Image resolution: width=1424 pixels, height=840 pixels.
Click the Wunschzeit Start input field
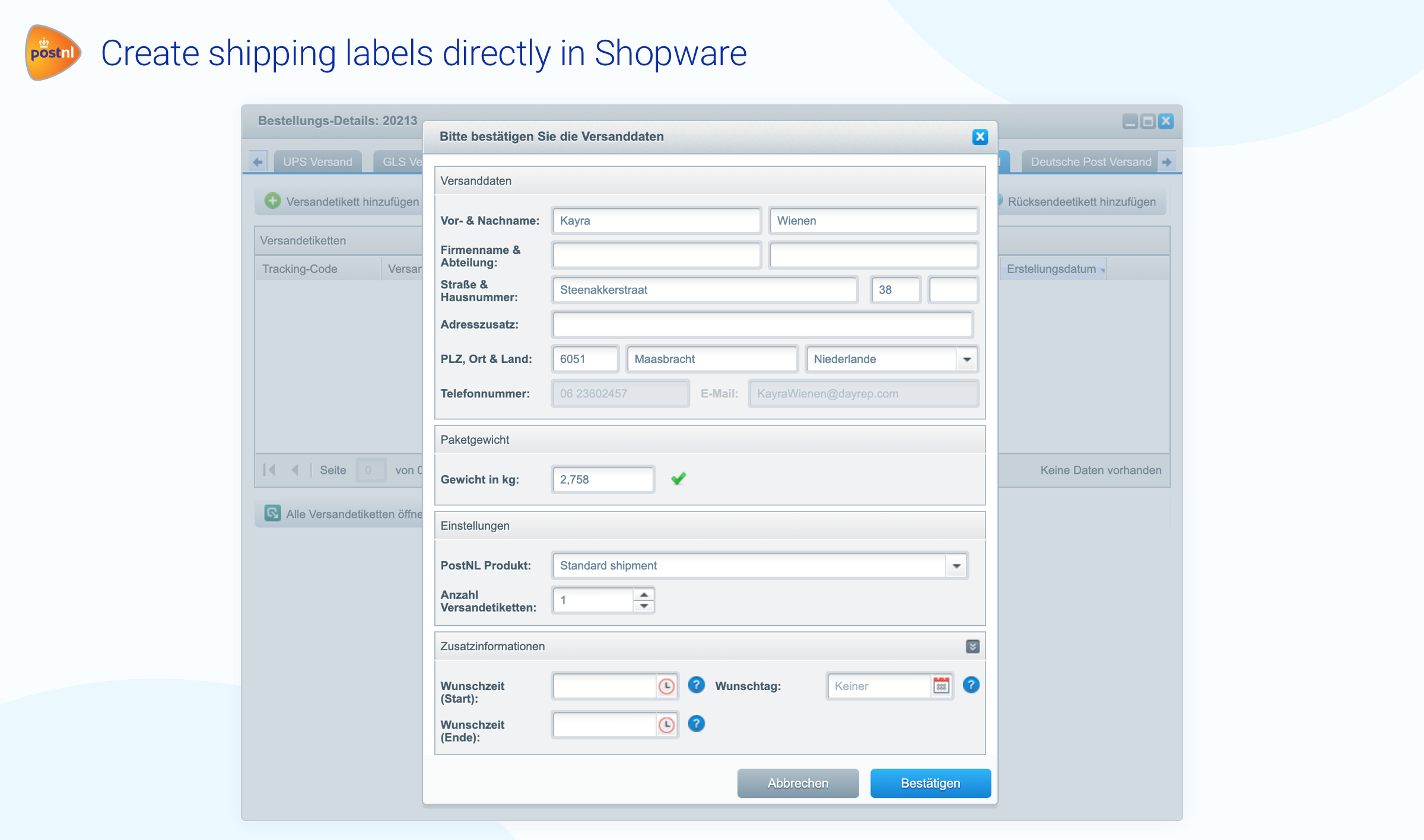pyautogui.click(x=605, y=686)
